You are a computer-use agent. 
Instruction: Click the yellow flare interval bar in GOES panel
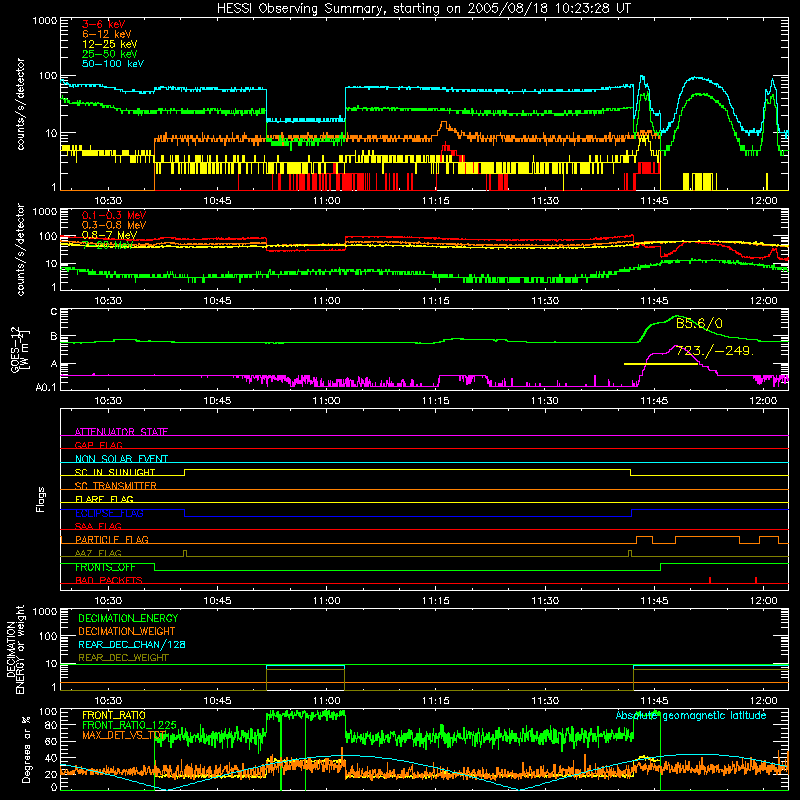661,364
